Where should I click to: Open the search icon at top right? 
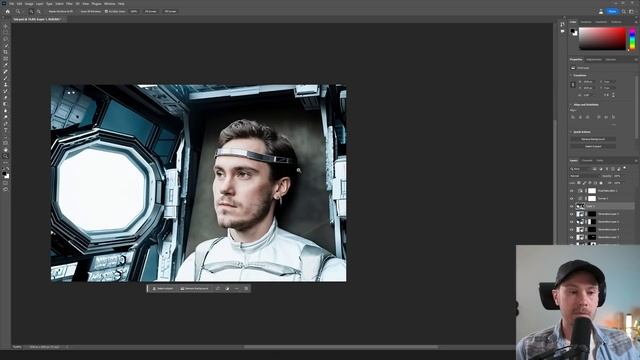[623, 11]
